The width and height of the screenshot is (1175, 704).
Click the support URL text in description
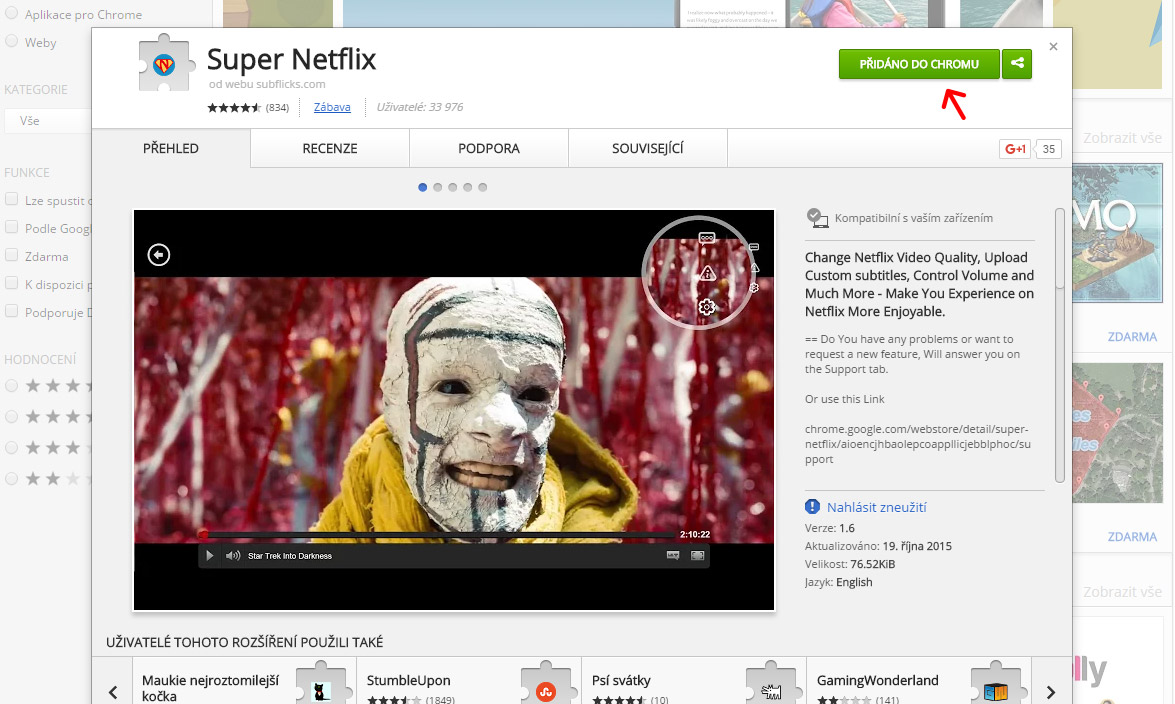coord(918,444)
